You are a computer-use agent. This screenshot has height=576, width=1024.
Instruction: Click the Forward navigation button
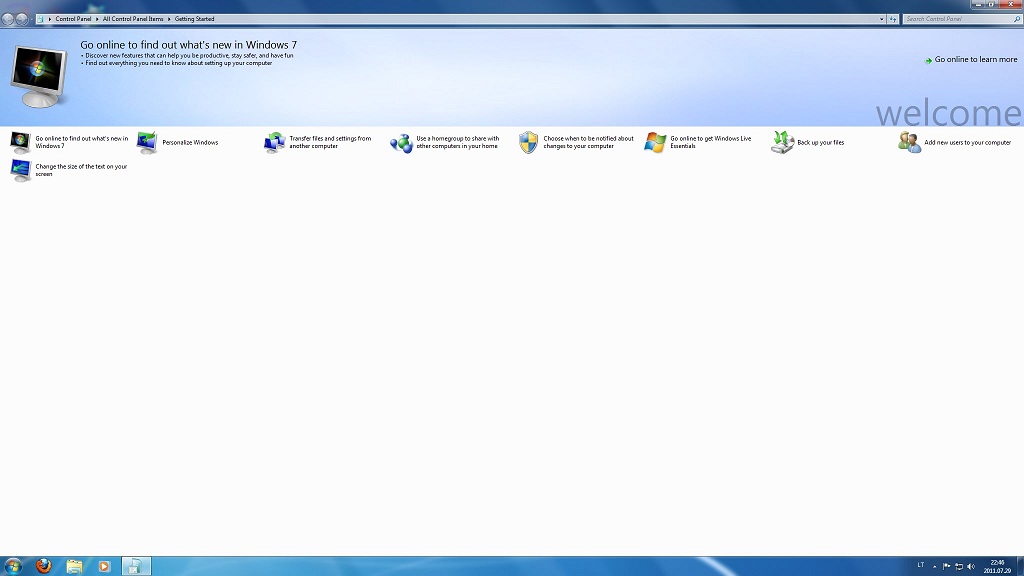(22, 19)
